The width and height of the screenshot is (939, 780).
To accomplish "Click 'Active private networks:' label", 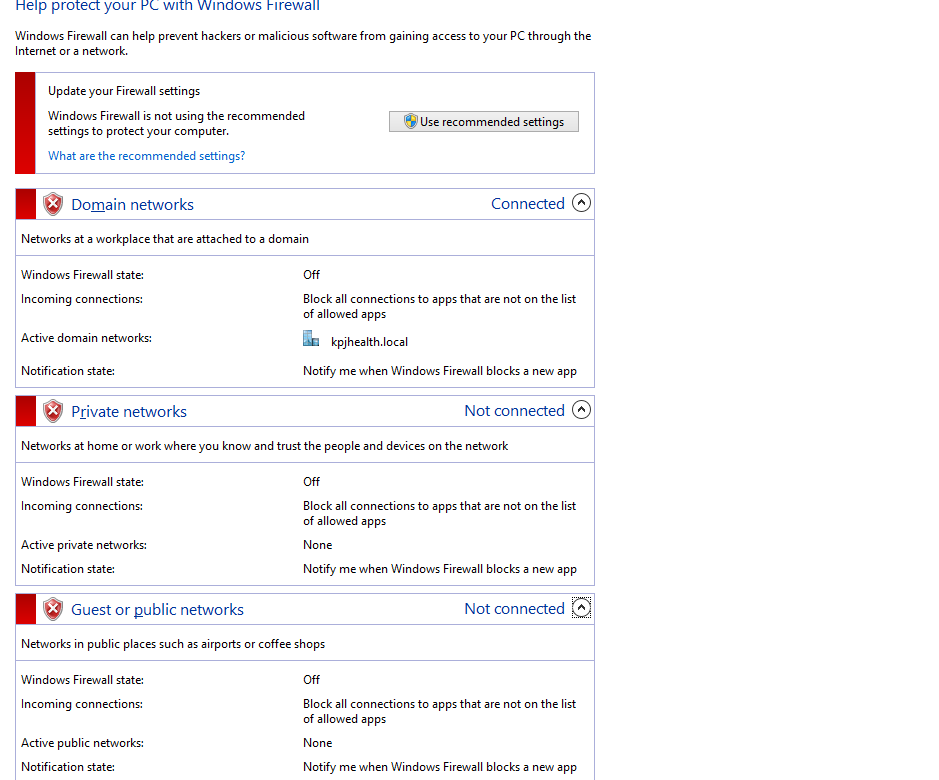I will 84,545.
